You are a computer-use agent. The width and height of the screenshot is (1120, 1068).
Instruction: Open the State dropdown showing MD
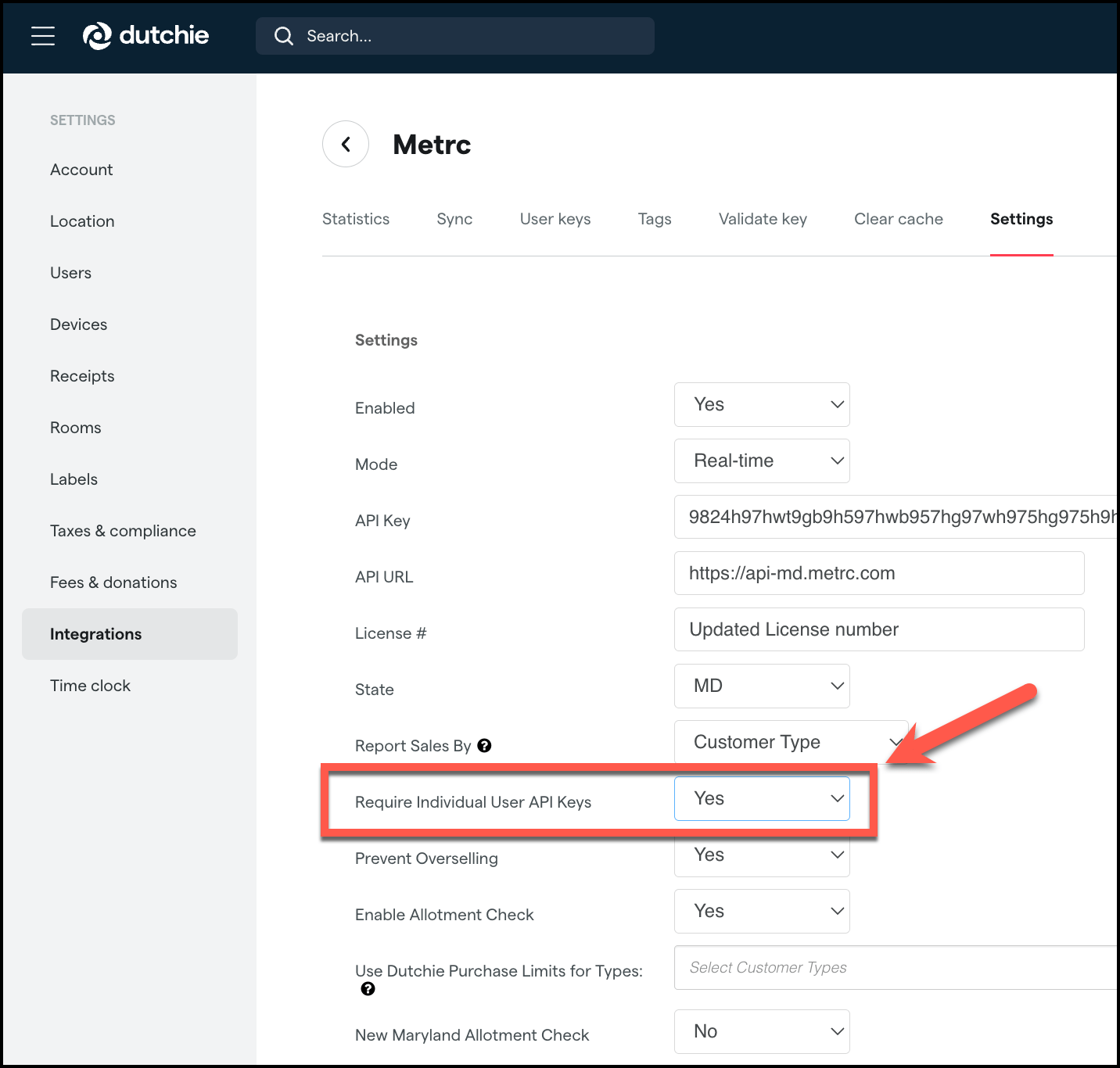[761, 686]
